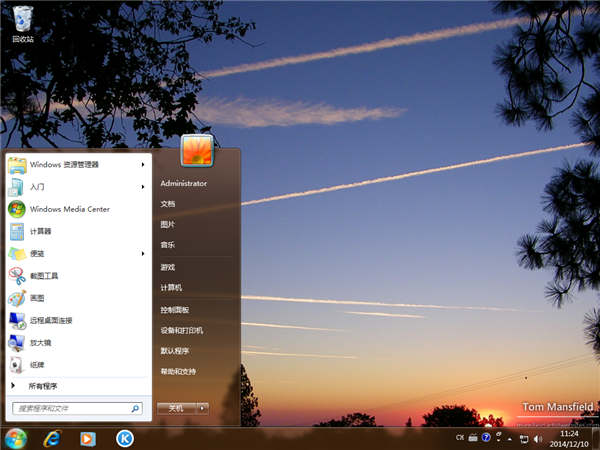Open the media player taskbar icon
The height and width of the screenshot is (450, 600).
pyautogui.click(x=88, y=439)
